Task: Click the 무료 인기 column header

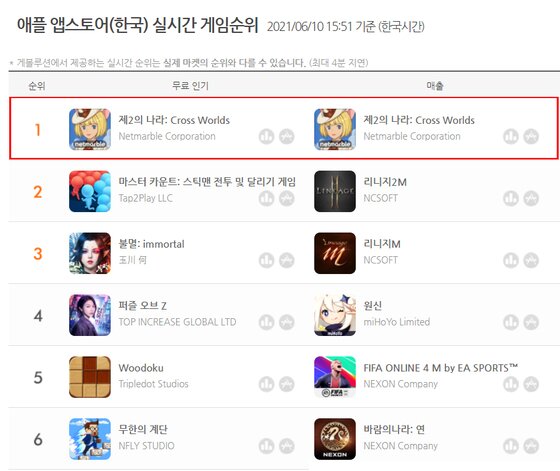Action: click(190, 86)
